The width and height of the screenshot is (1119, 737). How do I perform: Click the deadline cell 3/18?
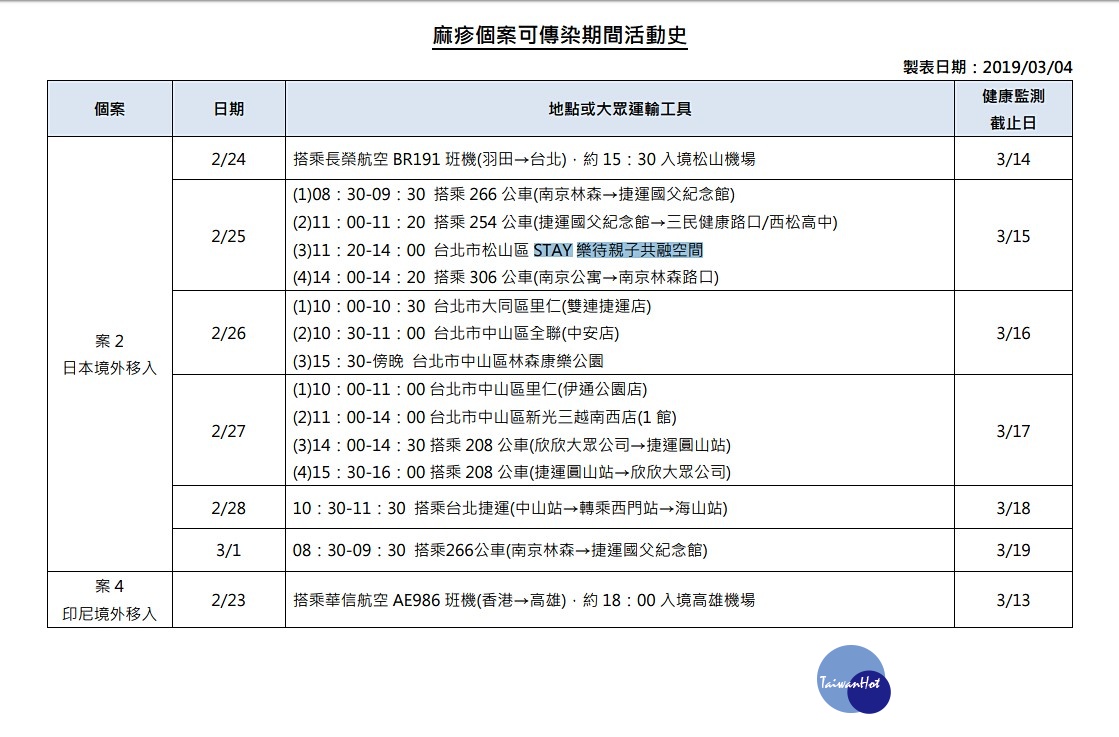pyautogui.click(x=1013, y=507)
